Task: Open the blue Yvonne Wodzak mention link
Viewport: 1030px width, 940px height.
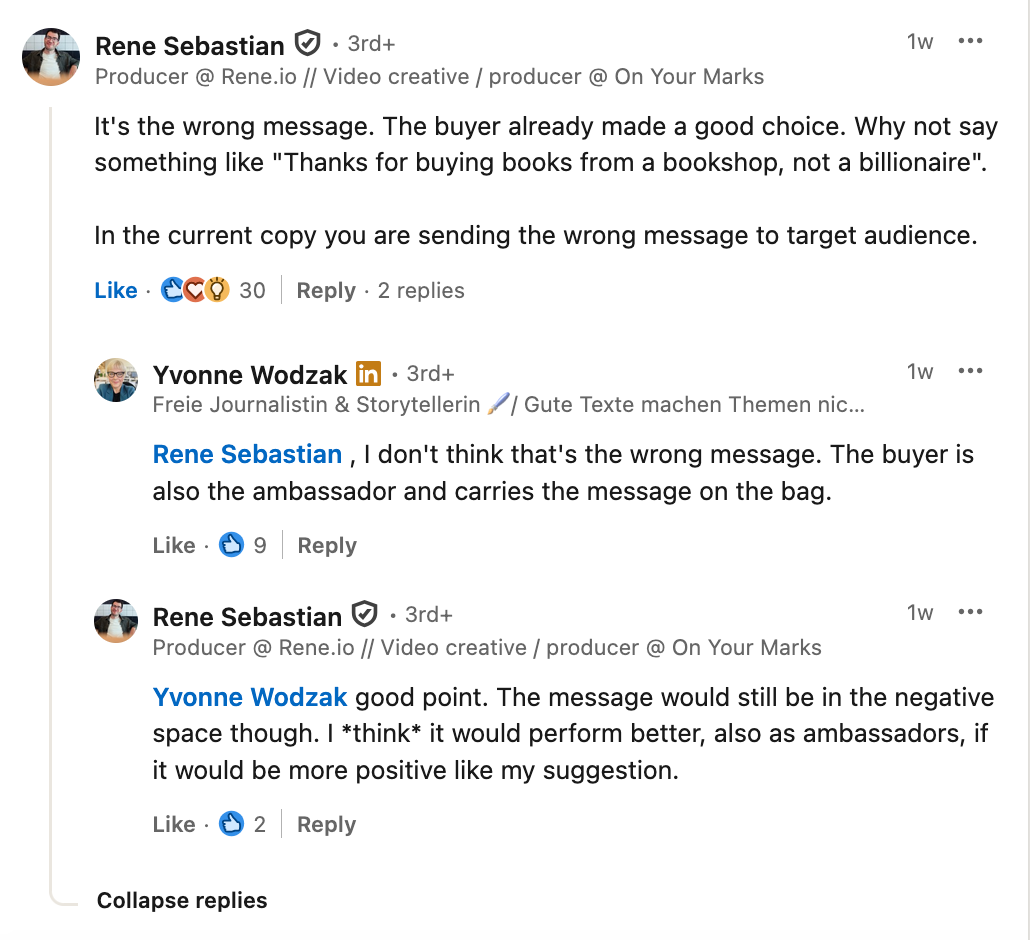Action: point(250,697)
